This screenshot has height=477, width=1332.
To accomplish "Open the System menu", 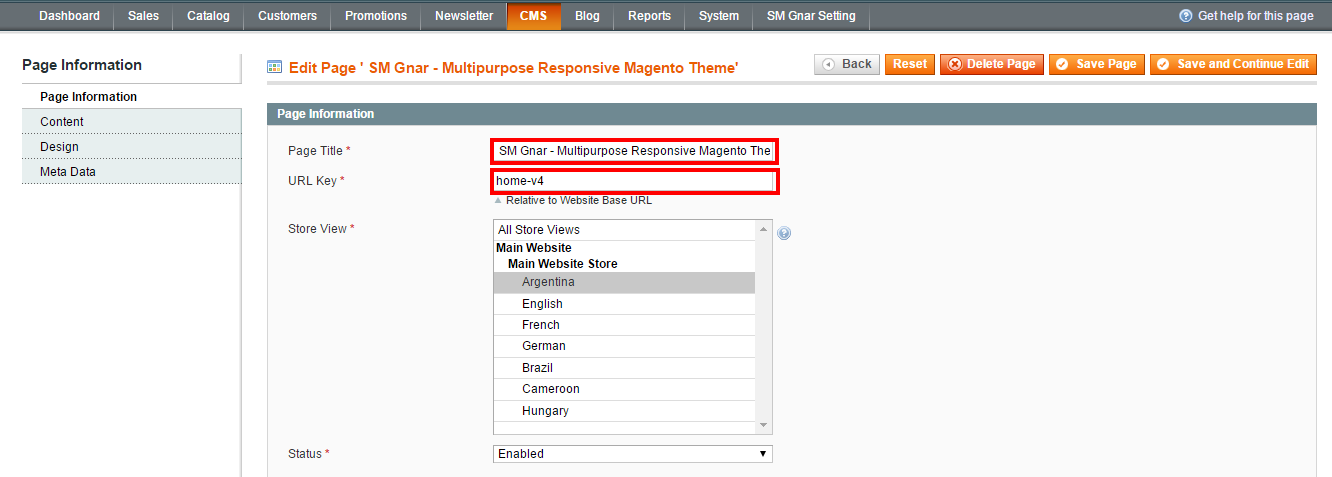I will pyautogui.click(x=719, y=16).
